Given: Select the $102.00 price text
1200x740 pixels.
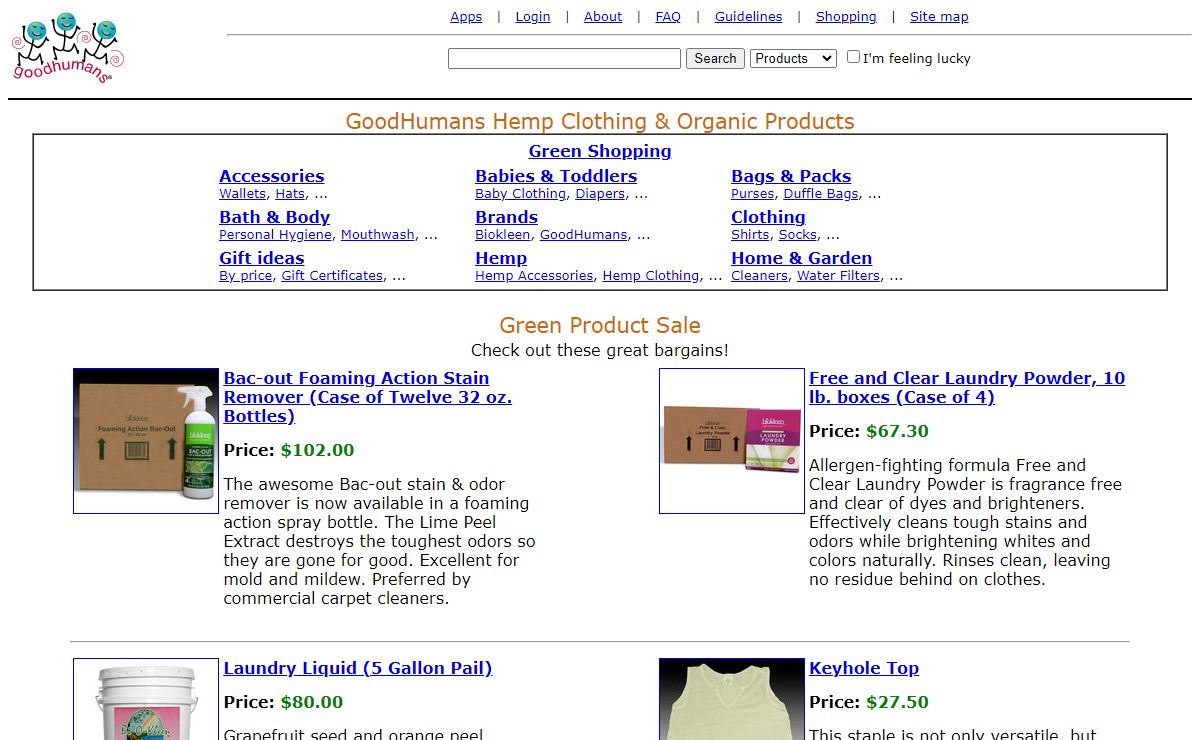Looking at the screenshot, I should [x=318, y=450].
